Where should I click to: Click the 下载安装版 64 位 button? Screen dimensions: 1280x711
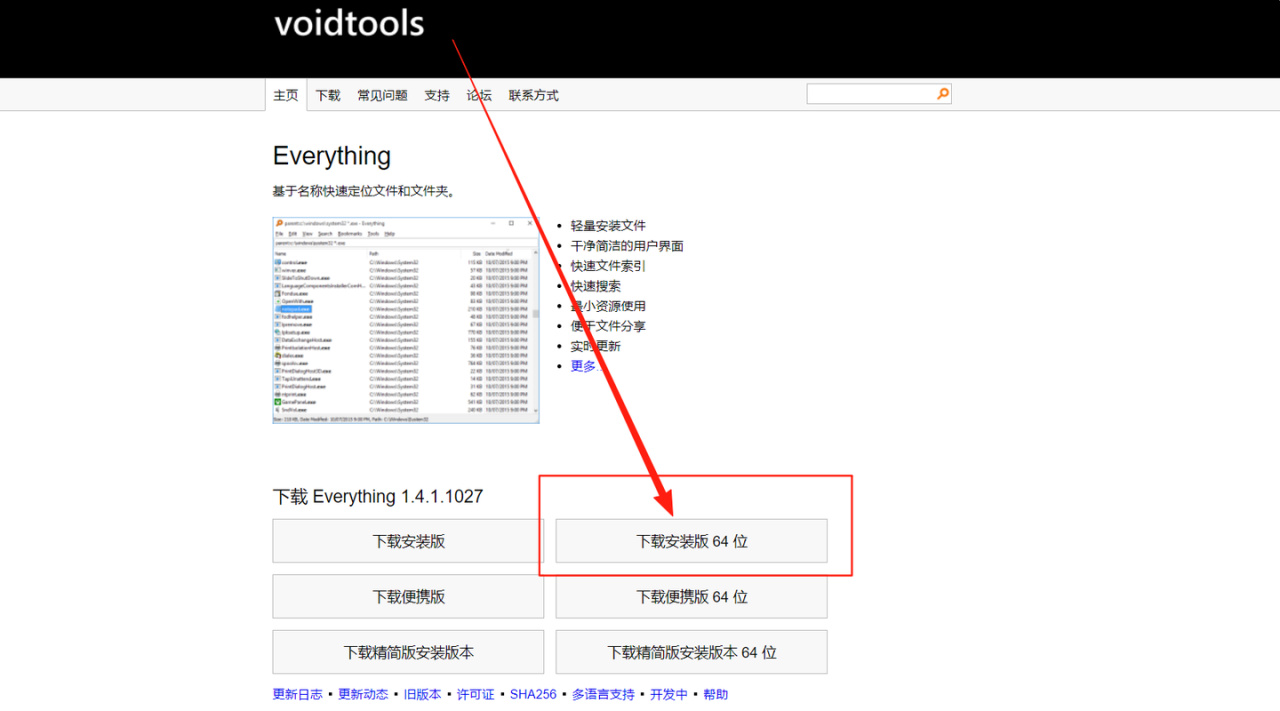692,541
